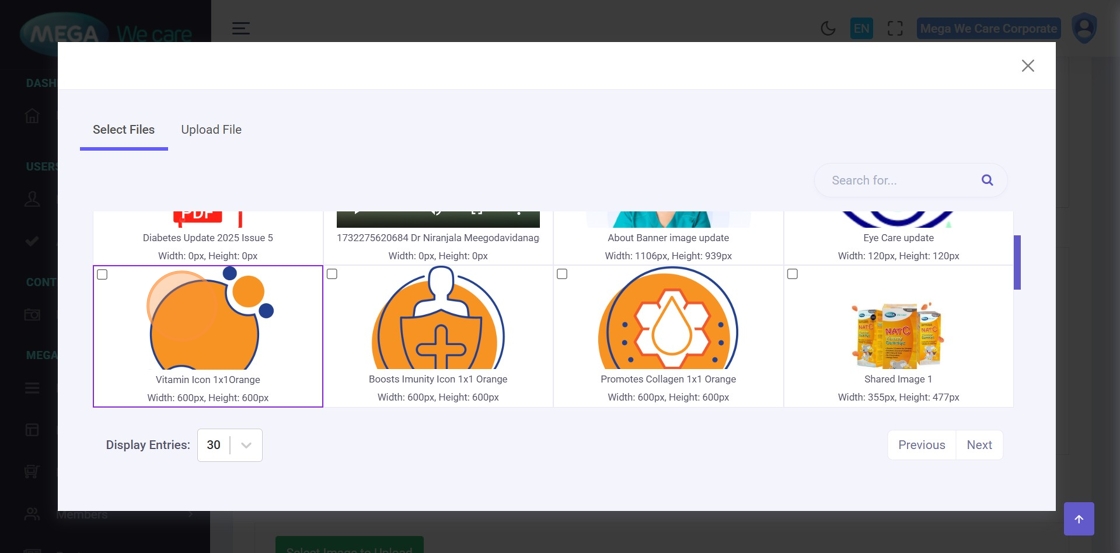The image size is (1120, 553).
Task: Go to the Next page
Action: point(979,445)
